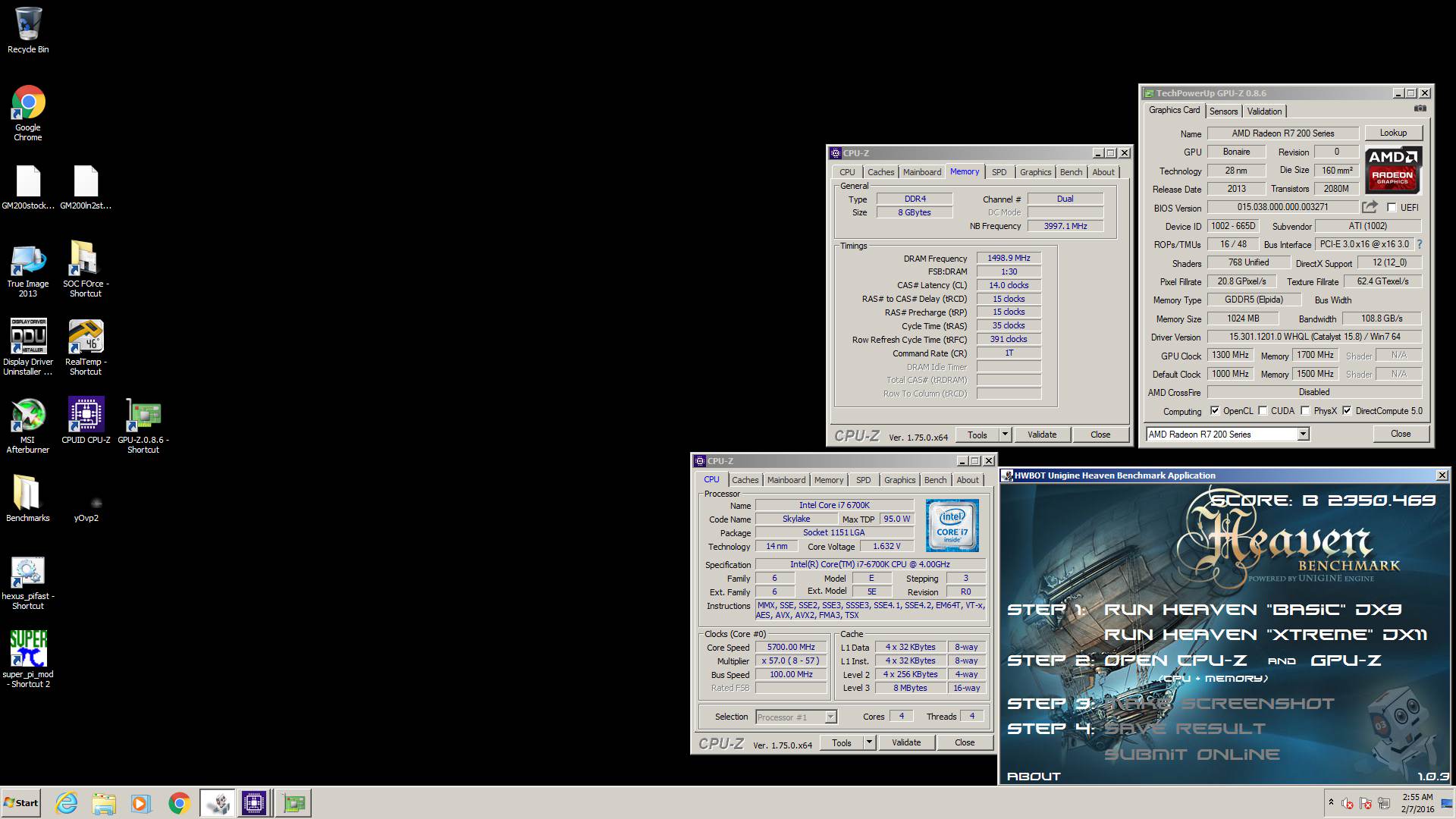Open Tools dropdown arrow in Memory CPU-Z window

coord(1005,435)
